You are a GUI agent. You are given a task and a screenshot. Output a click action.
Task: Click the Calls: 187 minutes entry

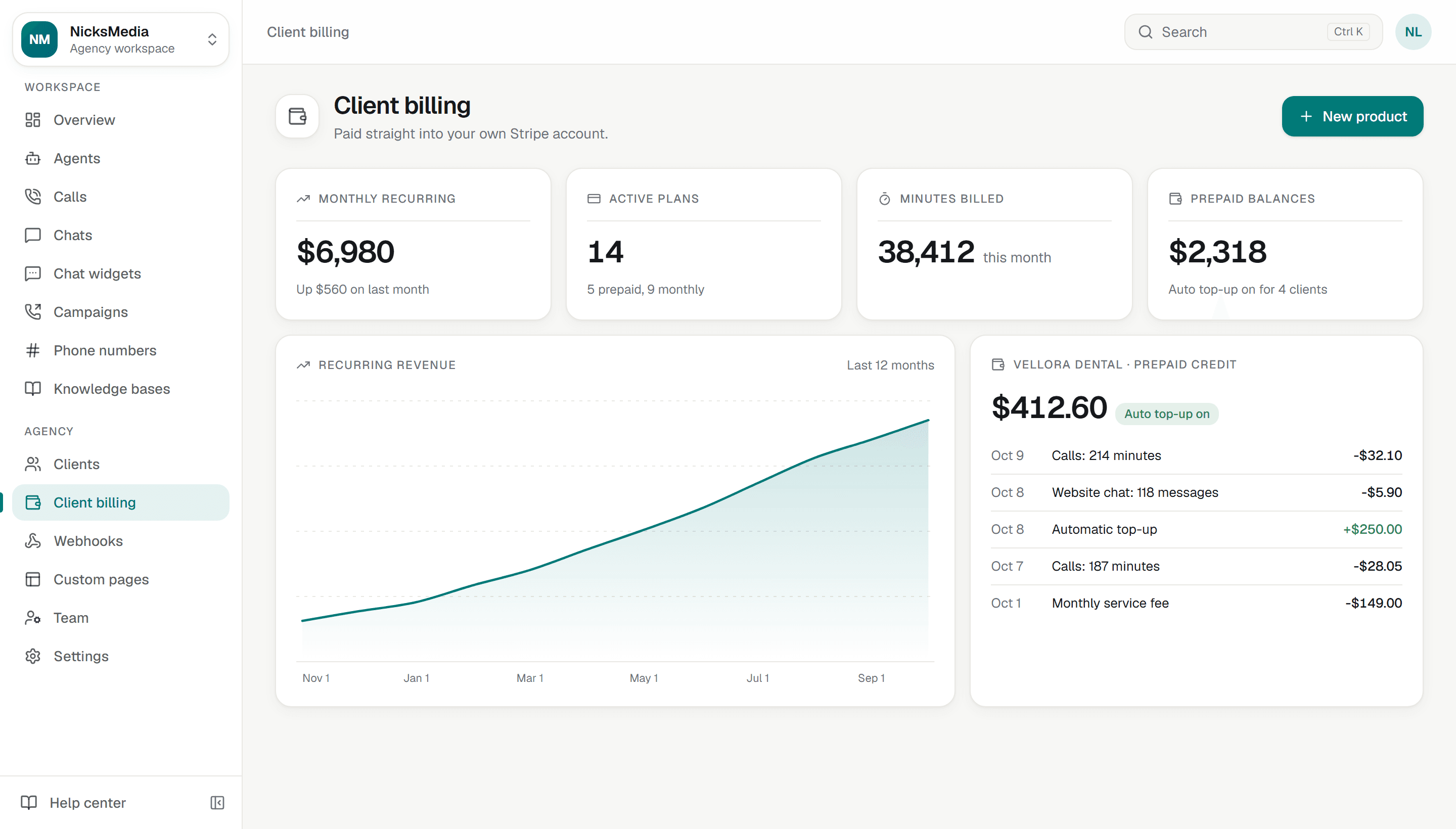point(1196,567)
